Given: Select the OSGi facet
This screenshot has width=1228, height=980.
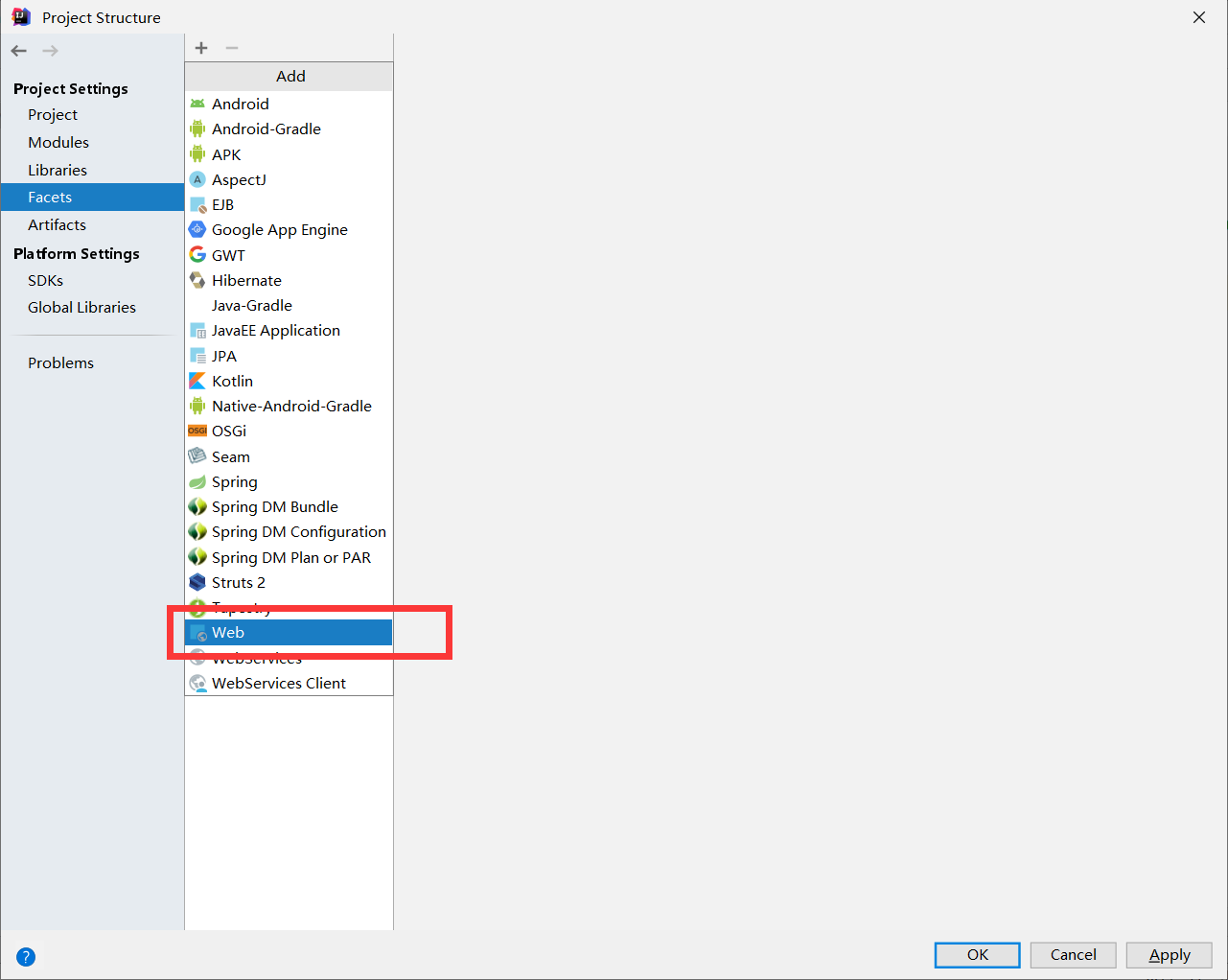Looking at the screenshot, I should pyautogui.click(x=230, y=431).
